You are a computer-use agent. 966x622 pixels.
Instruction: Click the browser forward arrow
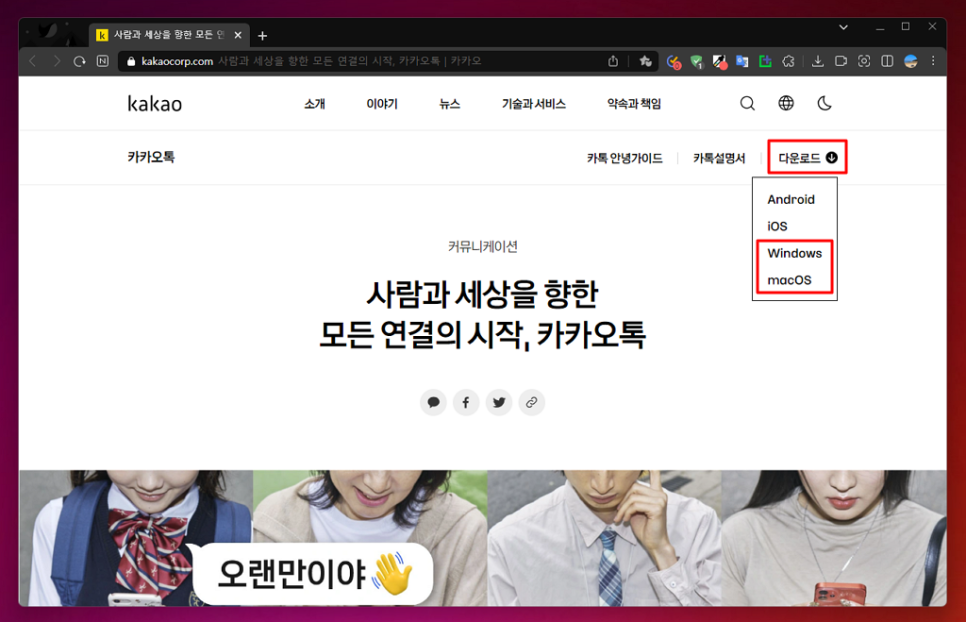(x=56, y=61)
